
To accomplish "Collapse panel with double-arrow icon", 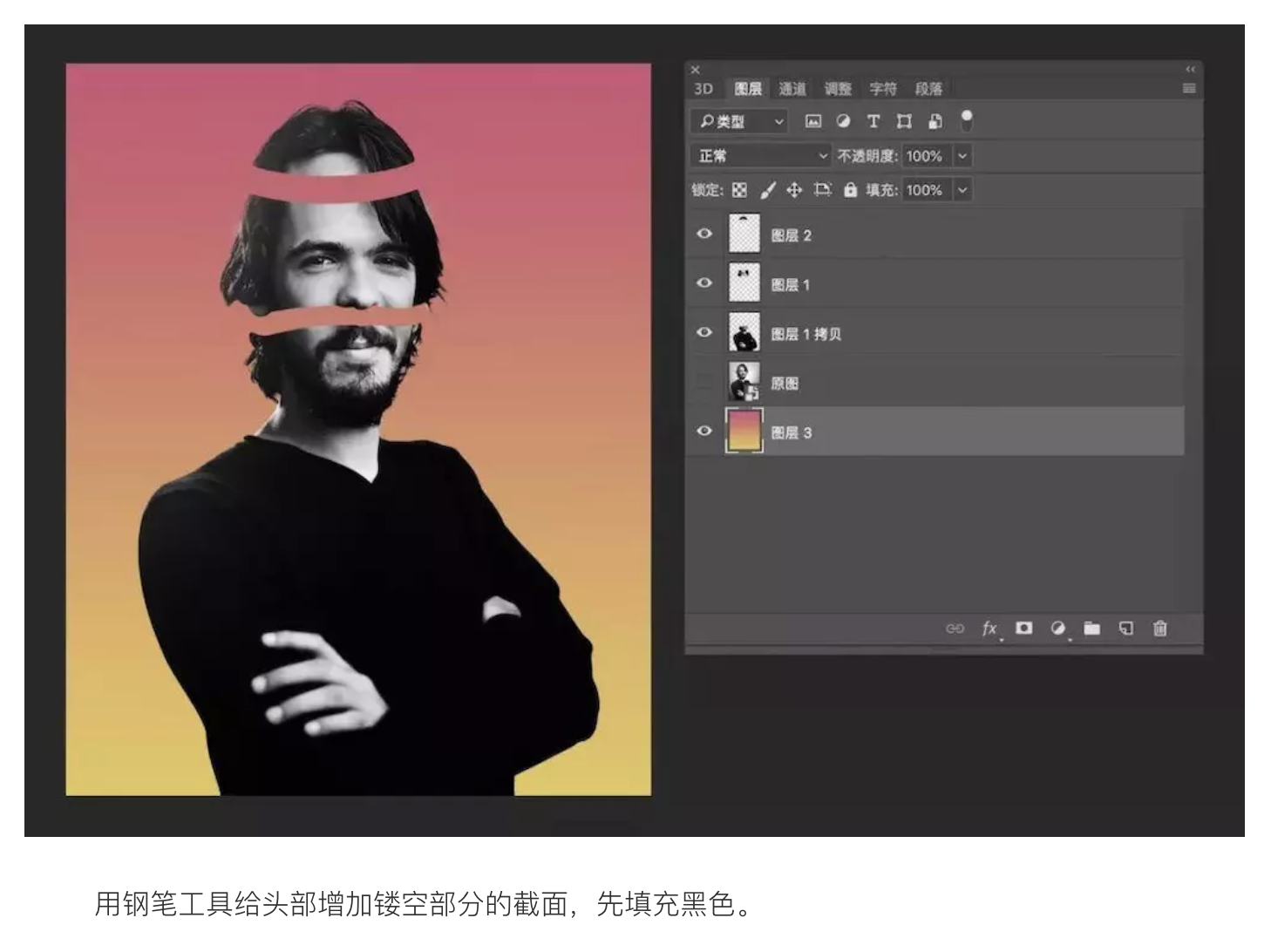I will pyautogui.click(x=1190, y=69).
